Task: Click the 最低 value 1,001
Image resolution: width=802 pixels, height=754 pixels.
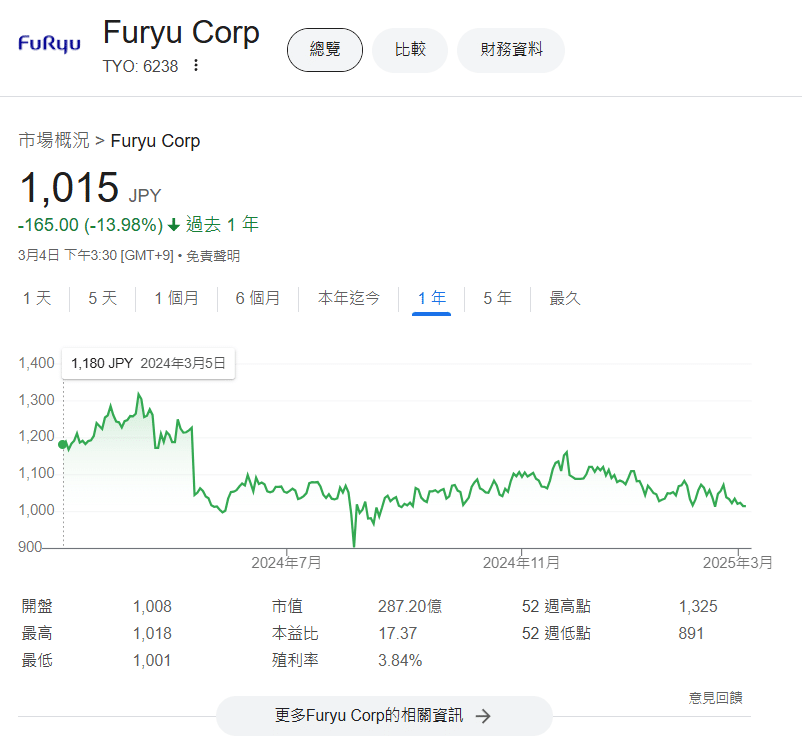Action: click(152, 661)
